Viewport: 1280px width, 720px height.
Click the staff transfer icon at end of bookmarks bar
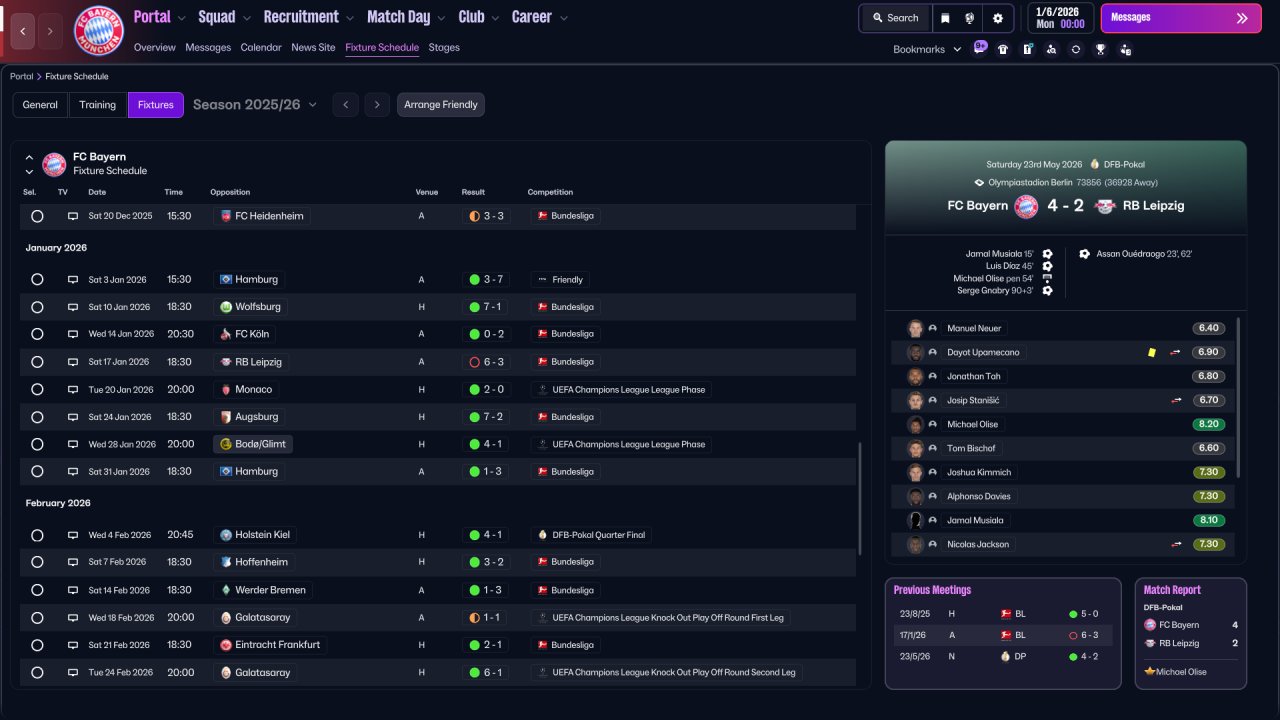[x=1125, y=49]
